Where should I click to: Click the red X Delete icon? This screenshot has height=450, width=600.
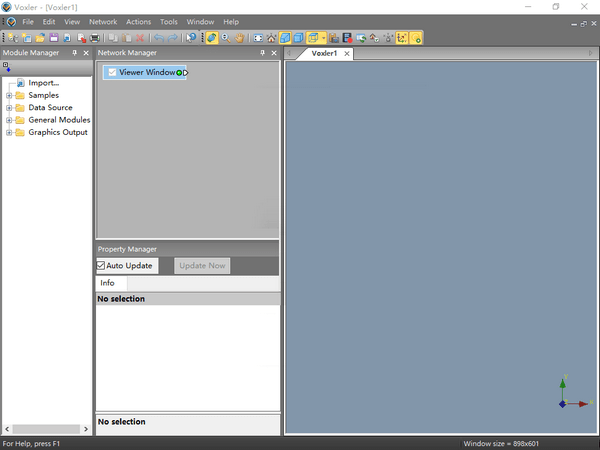click(140, 38)
